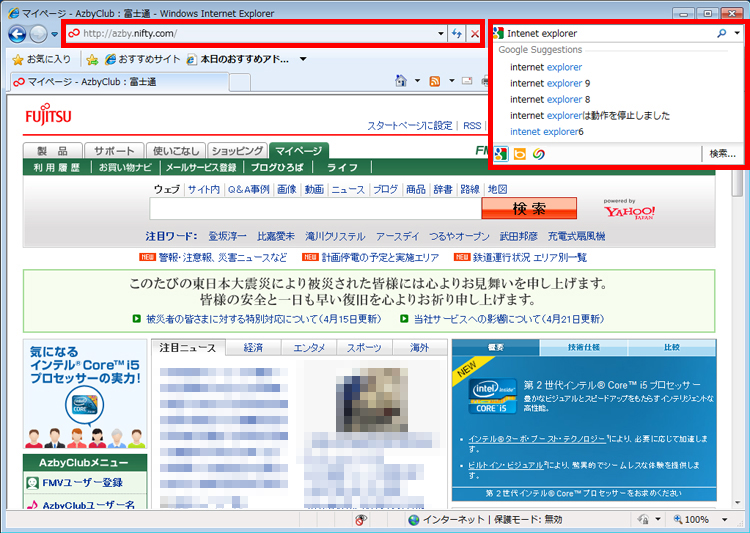This screenshot has height=533, width=750.
Task: Click the orange 検索 button
Action: [x=529, y=209]
